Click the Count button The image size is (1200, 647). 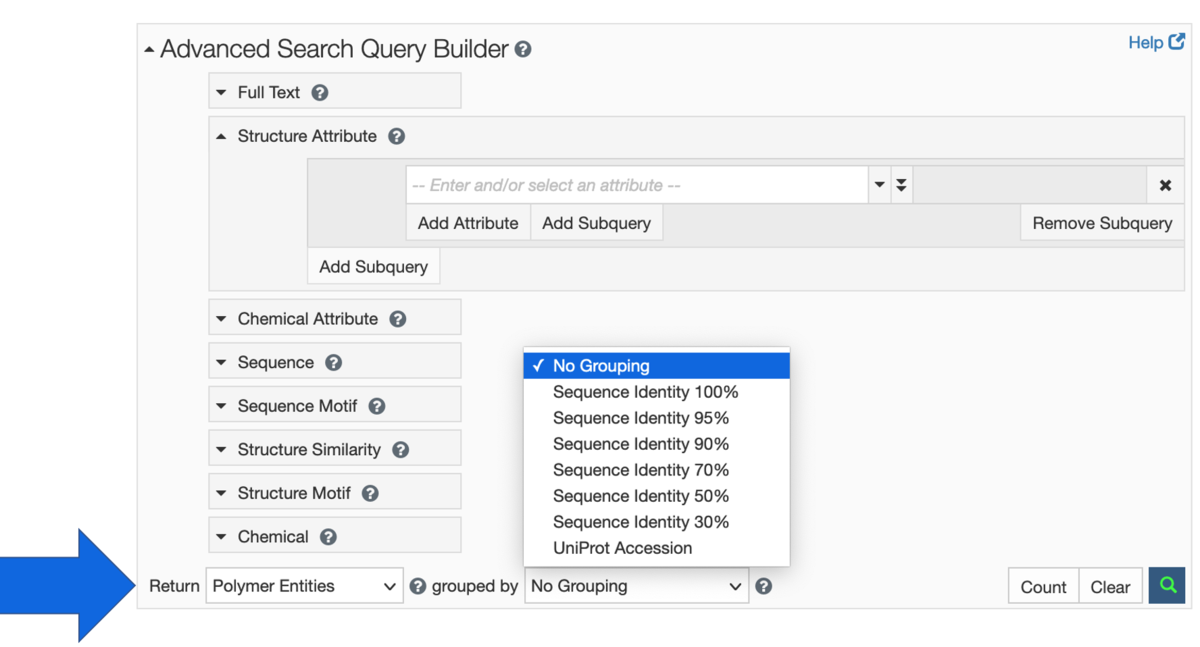click(x=1043, y=585)
